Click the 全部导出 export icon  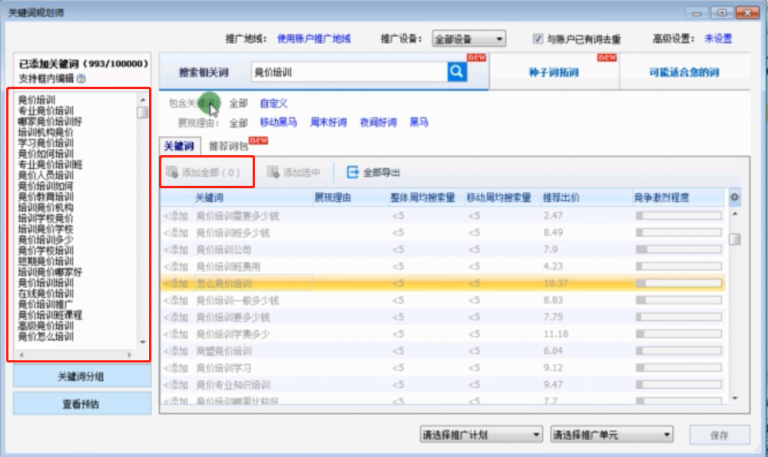(352, 172)
